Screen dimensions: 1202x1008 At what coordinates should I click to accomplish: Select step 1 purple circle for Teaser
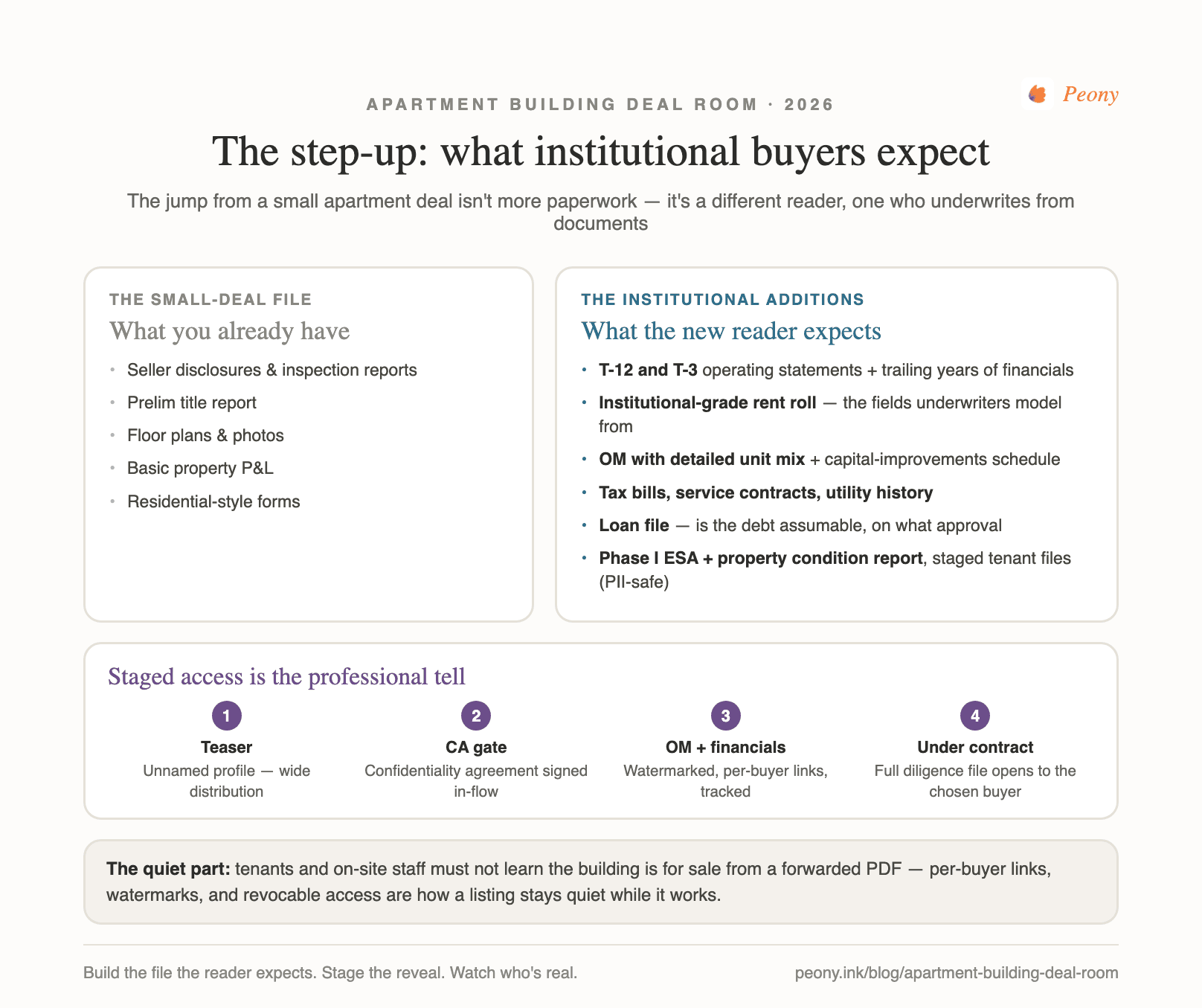tap(227, 716)
